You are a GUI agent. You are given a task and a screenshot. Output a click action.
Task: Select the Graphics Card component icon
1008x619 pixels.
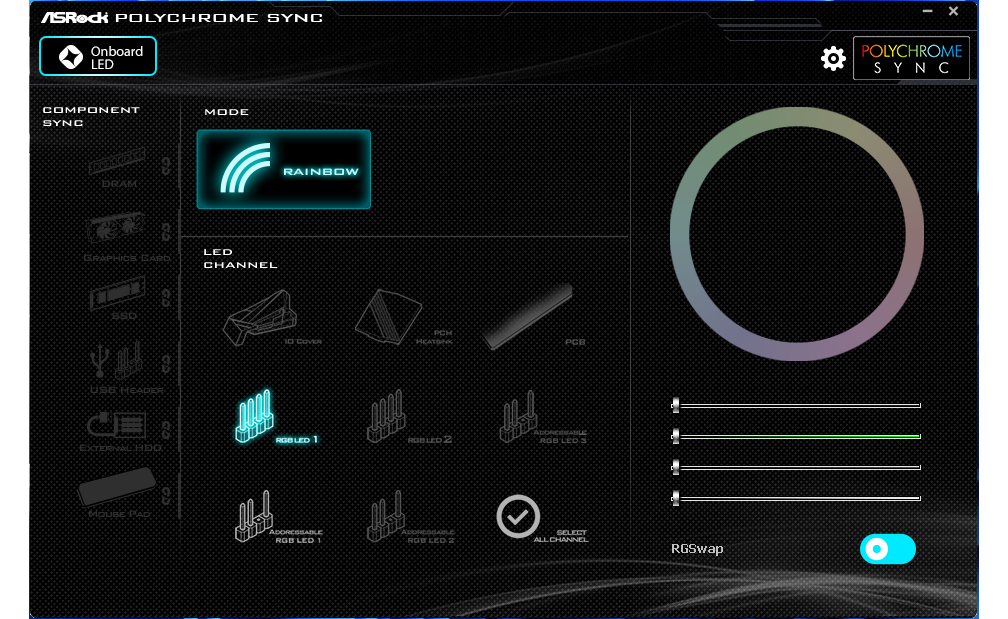point(116,228)
